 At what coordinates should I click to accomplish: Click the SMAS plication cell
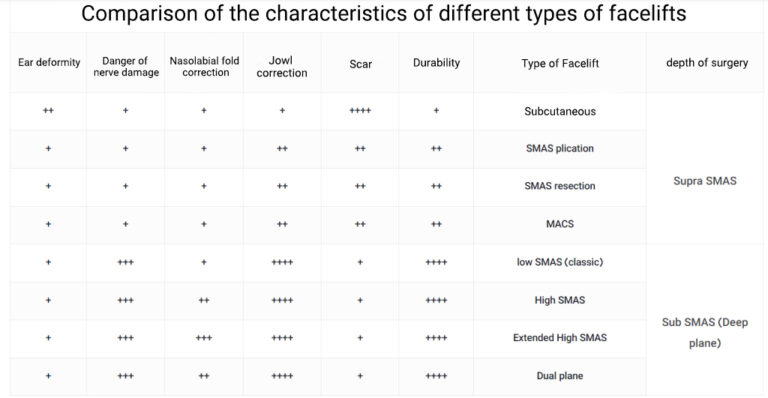pyautogui.click(x=560, y=148)
